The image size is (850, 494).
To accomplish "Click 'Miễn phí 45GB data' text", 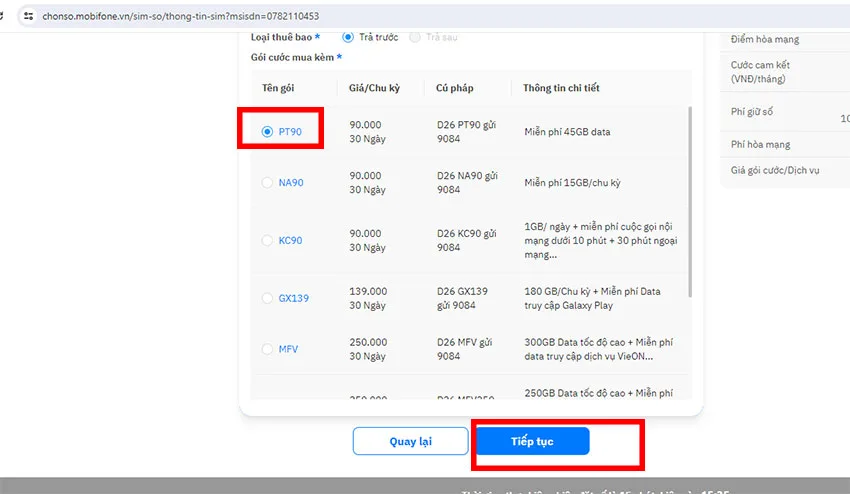I will pos(567,132).
